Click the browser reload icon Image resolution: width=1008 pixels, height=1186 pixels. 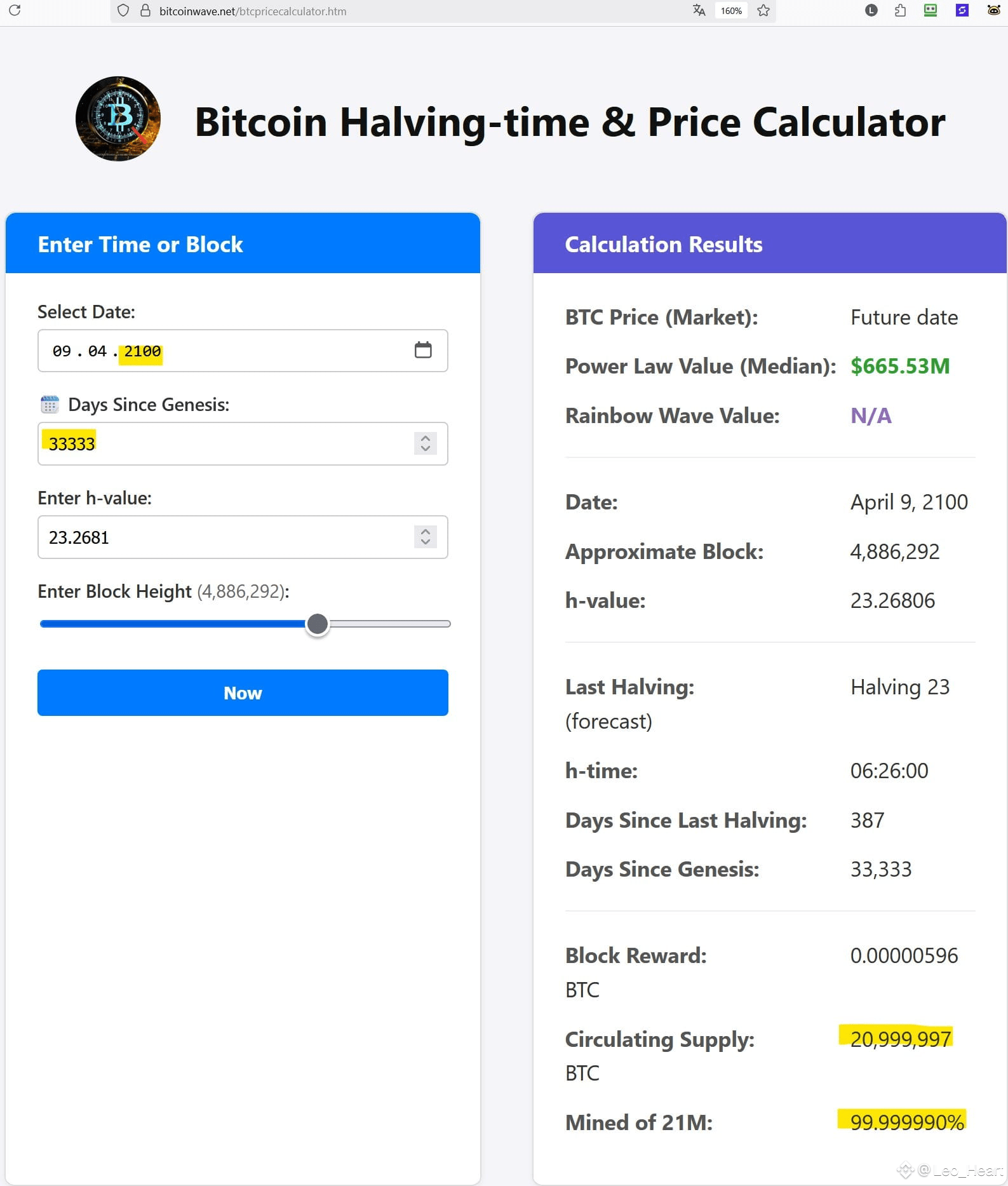[x=15, y=10]
